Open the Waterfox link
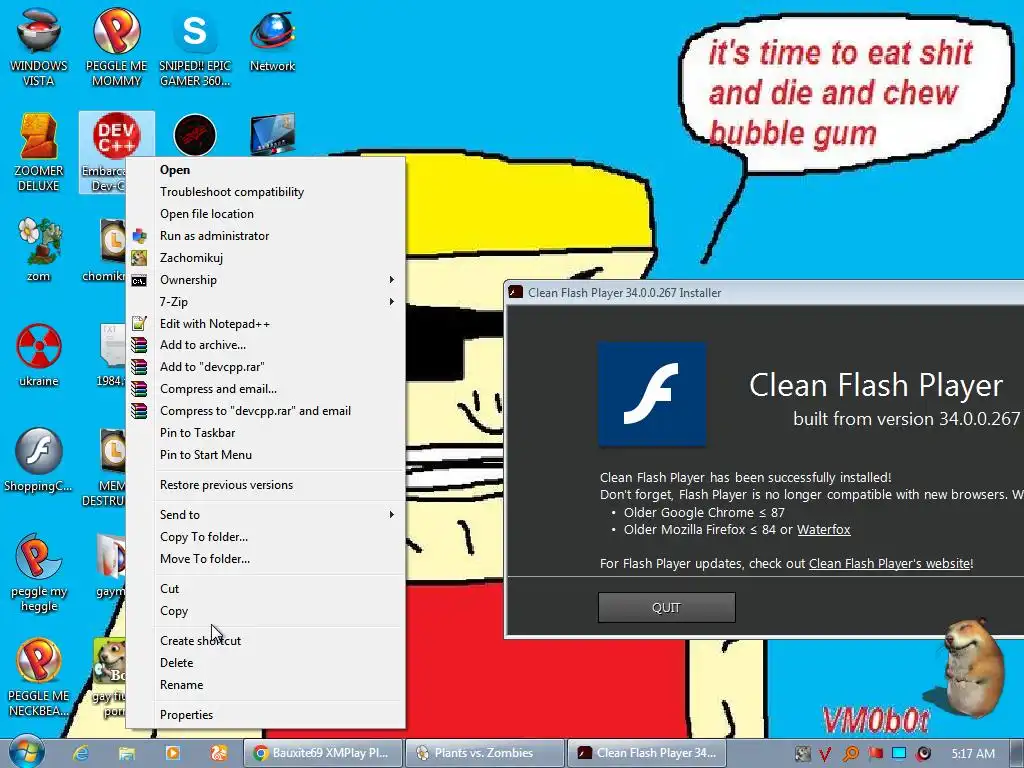The height and width of the screenshot is (768, 1024). point(824,530)
